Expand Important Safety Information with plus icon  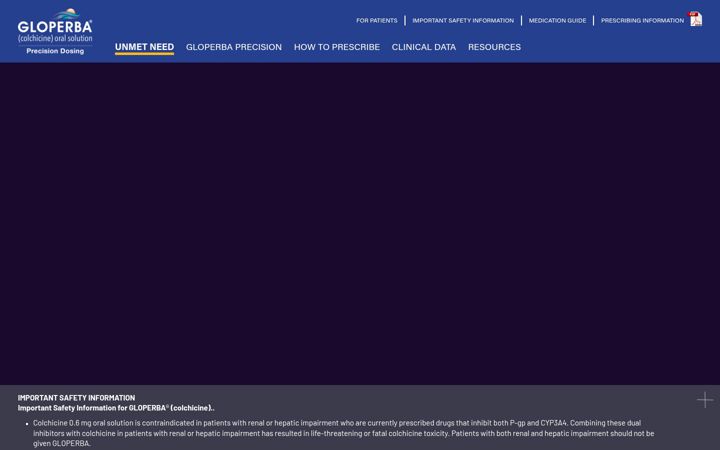tap(705, 399)
